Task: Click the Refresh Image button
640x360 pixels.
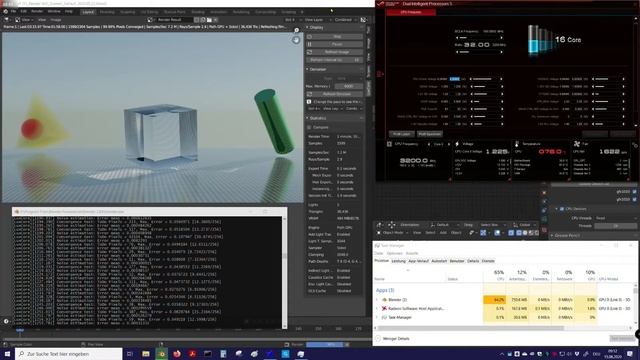Action: 337,52
